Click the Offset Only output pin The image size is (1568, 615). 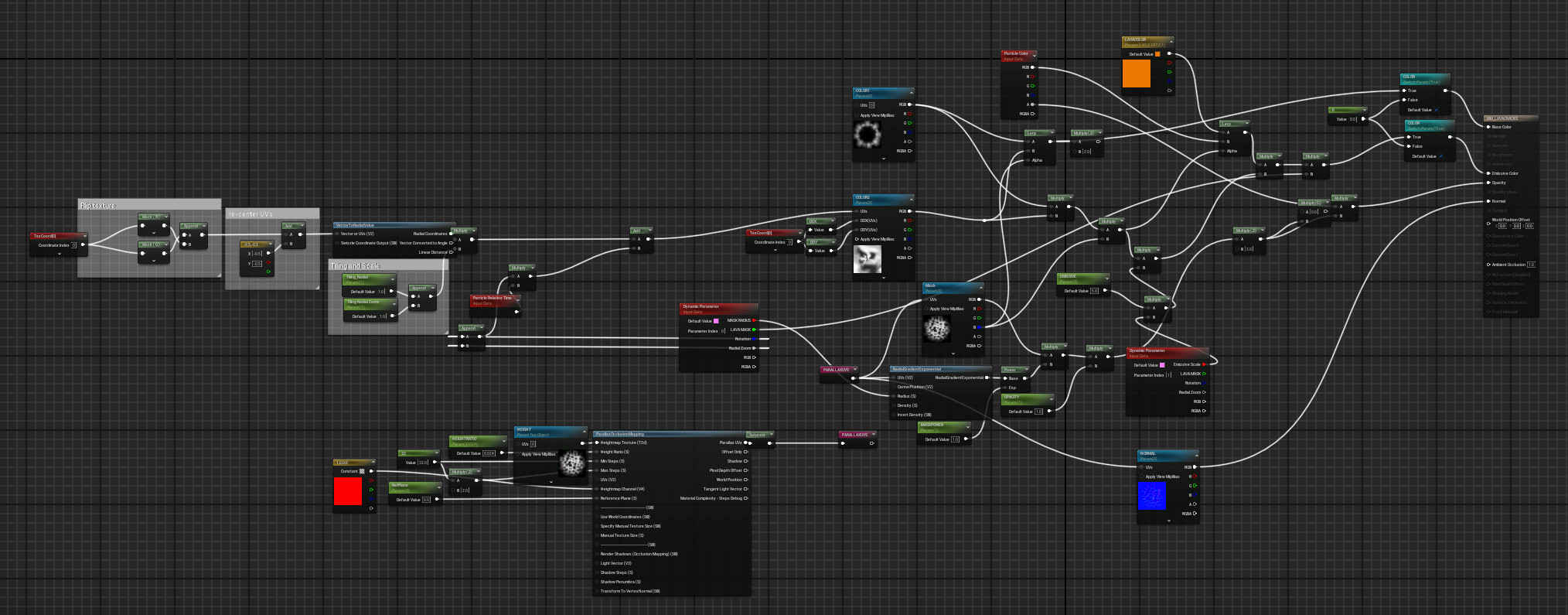tap(746, 452)
